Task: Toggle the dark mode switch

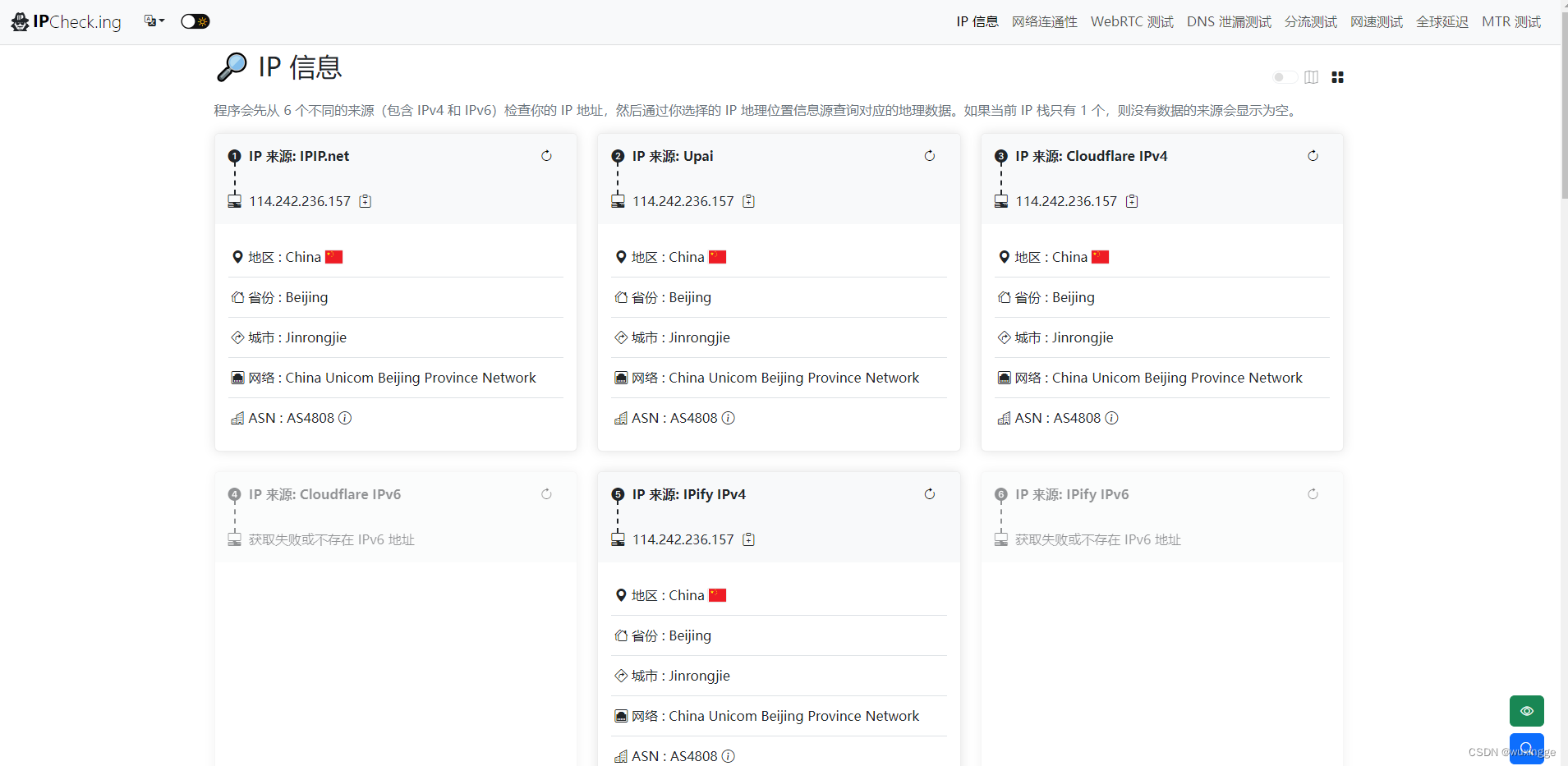Action: point(195,21)
